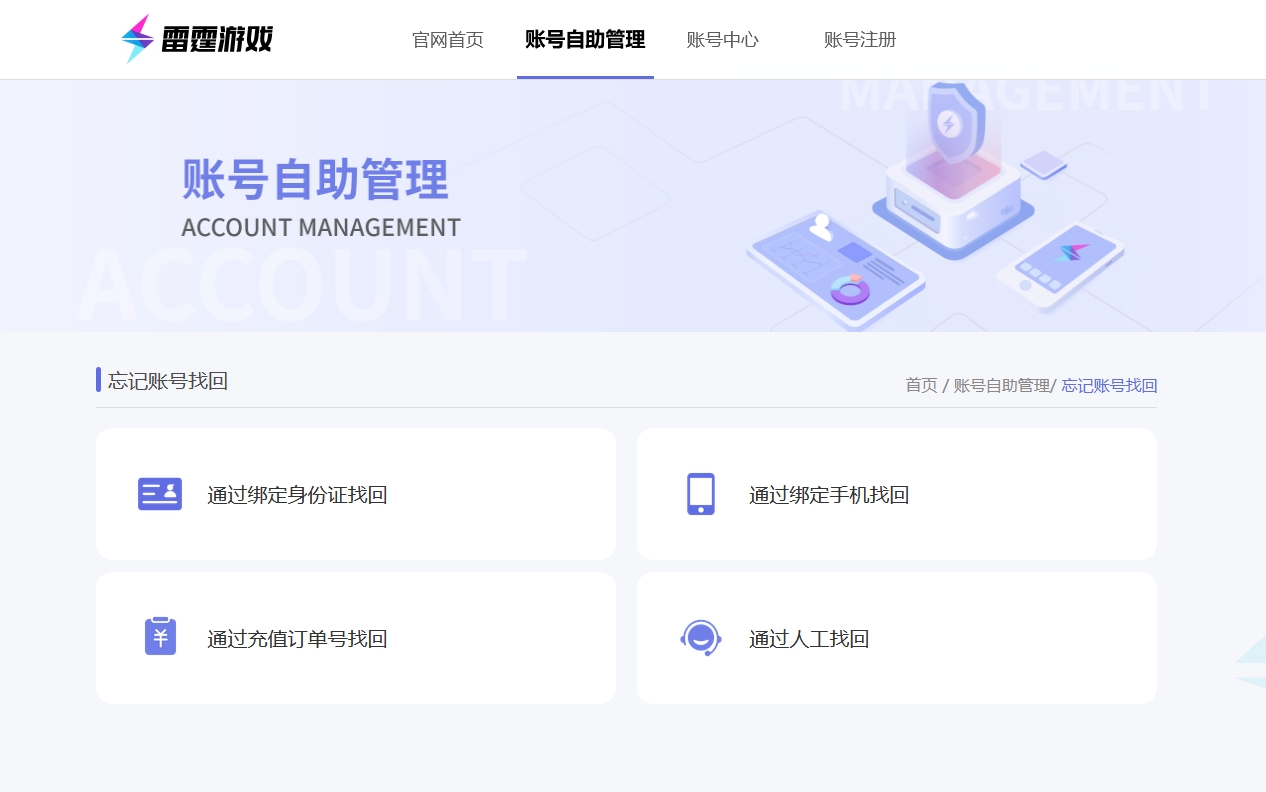The height and width of the screenshot is (792, 1266).
Task: Choose 通过绑定手机找回 option text
Action: (829, 495)
